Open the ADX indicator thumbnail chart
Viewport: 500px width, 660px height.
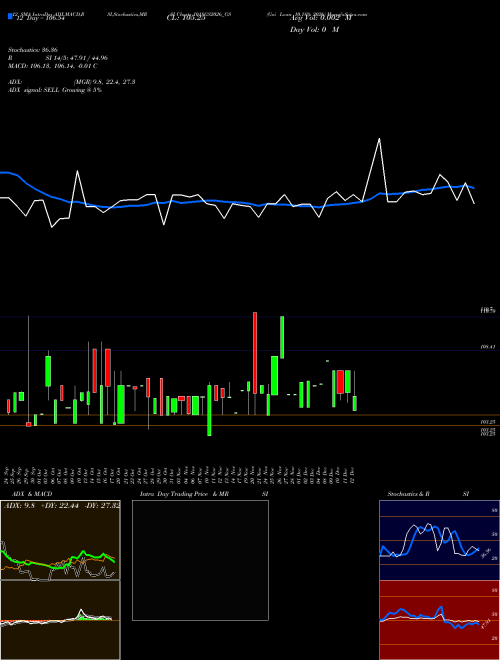tap(60, 540)
